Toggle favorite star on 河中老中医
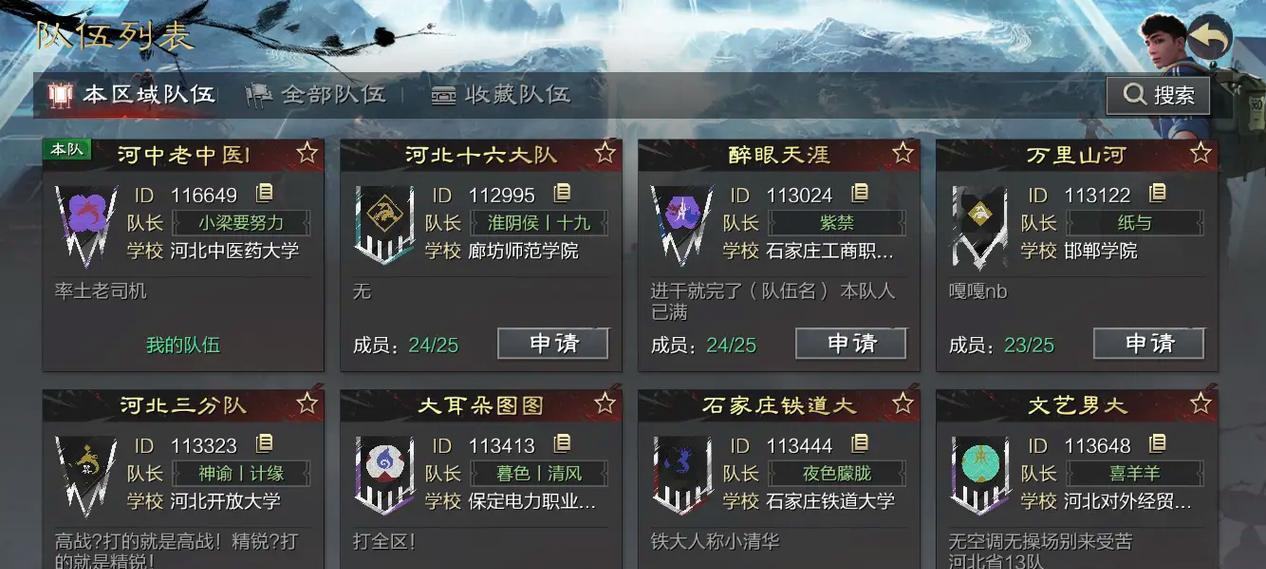The width and height of the screenshot is (1266, 569). coord(307,153)
